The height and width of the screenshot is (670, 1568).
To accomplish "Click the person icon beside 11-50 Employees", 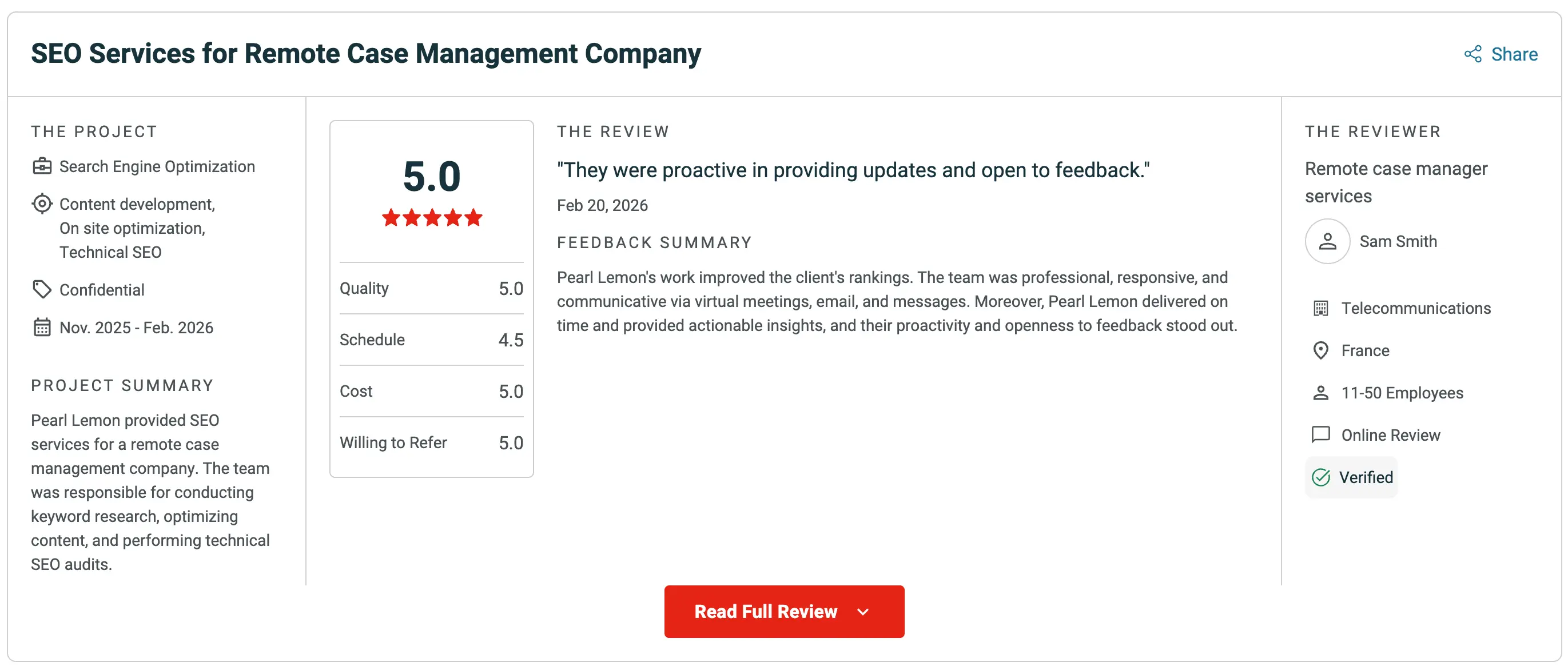I will 1320,393.
